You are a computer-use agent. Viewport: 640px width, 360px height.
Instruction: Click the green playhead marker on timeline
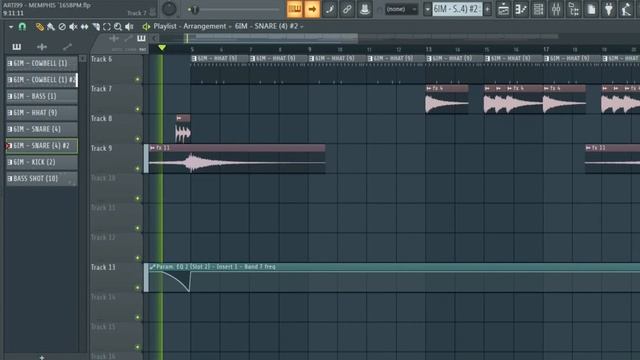tap(162, 48)
